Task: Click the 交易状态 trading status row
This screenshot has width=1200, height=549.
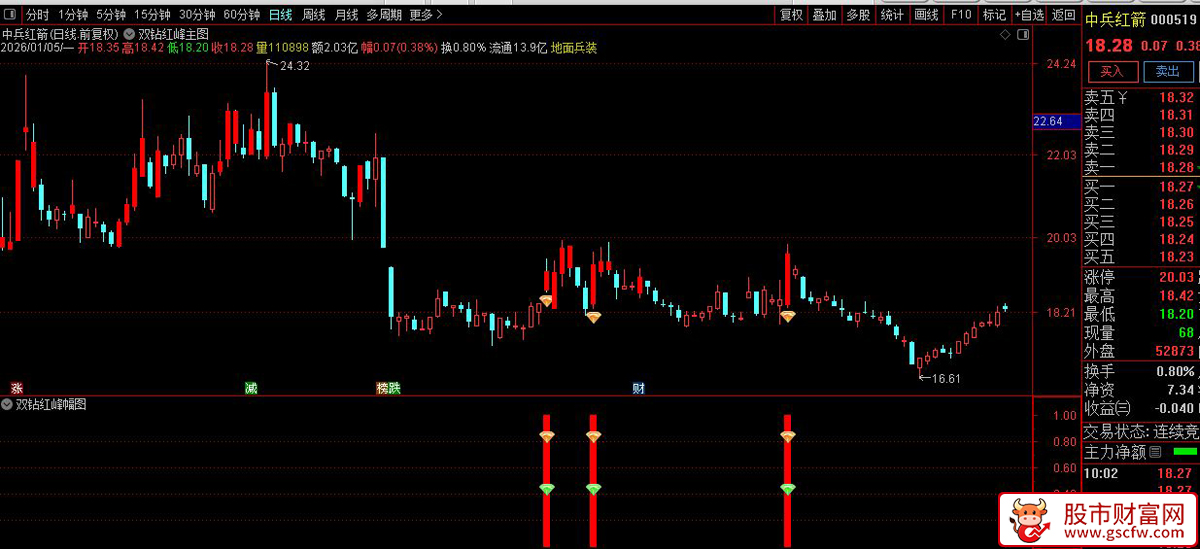Action: (1140, 432)
